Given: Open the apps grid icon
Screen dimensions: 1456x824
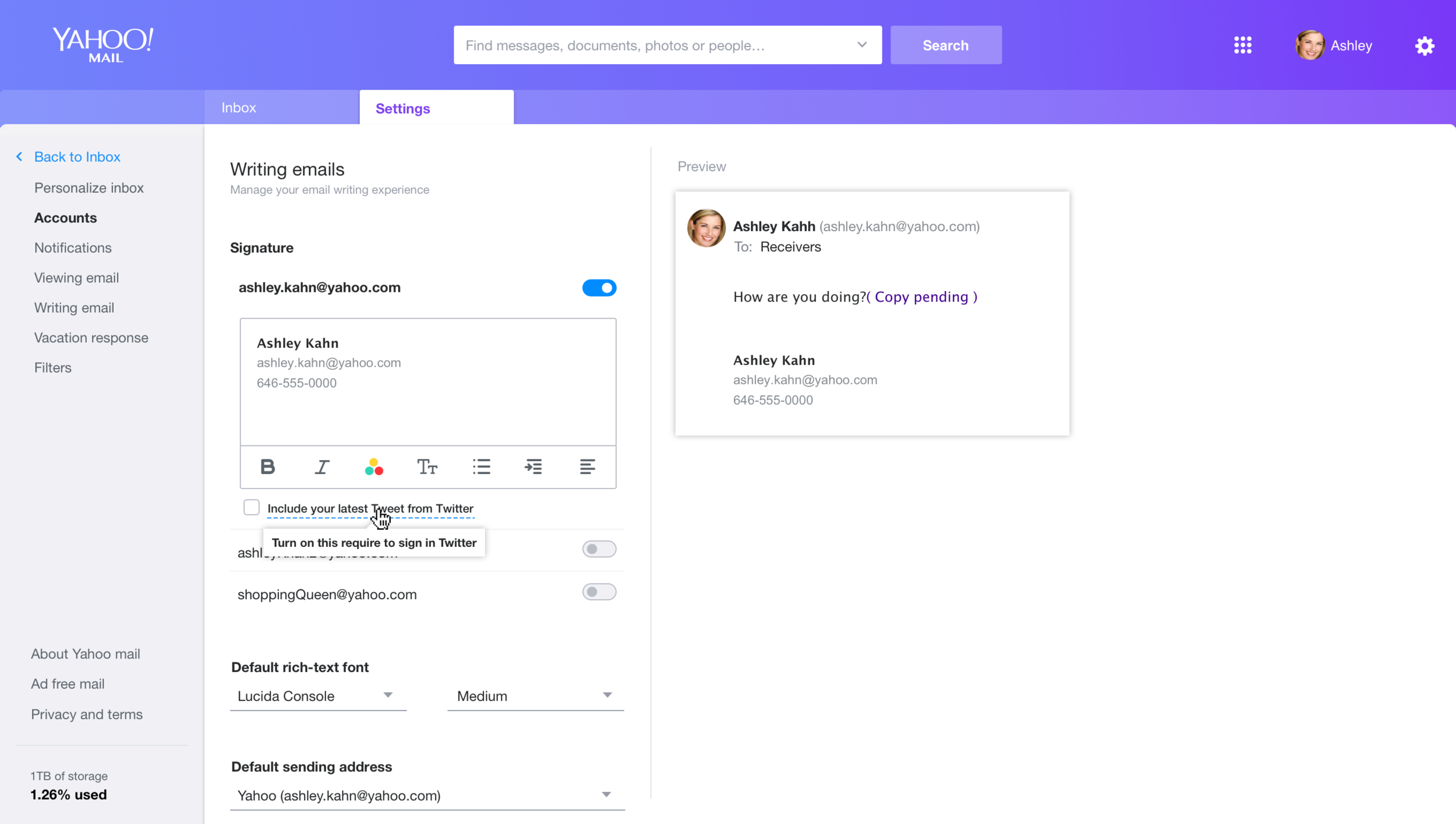Looking at the screenshot, I should pos(1242,45).
